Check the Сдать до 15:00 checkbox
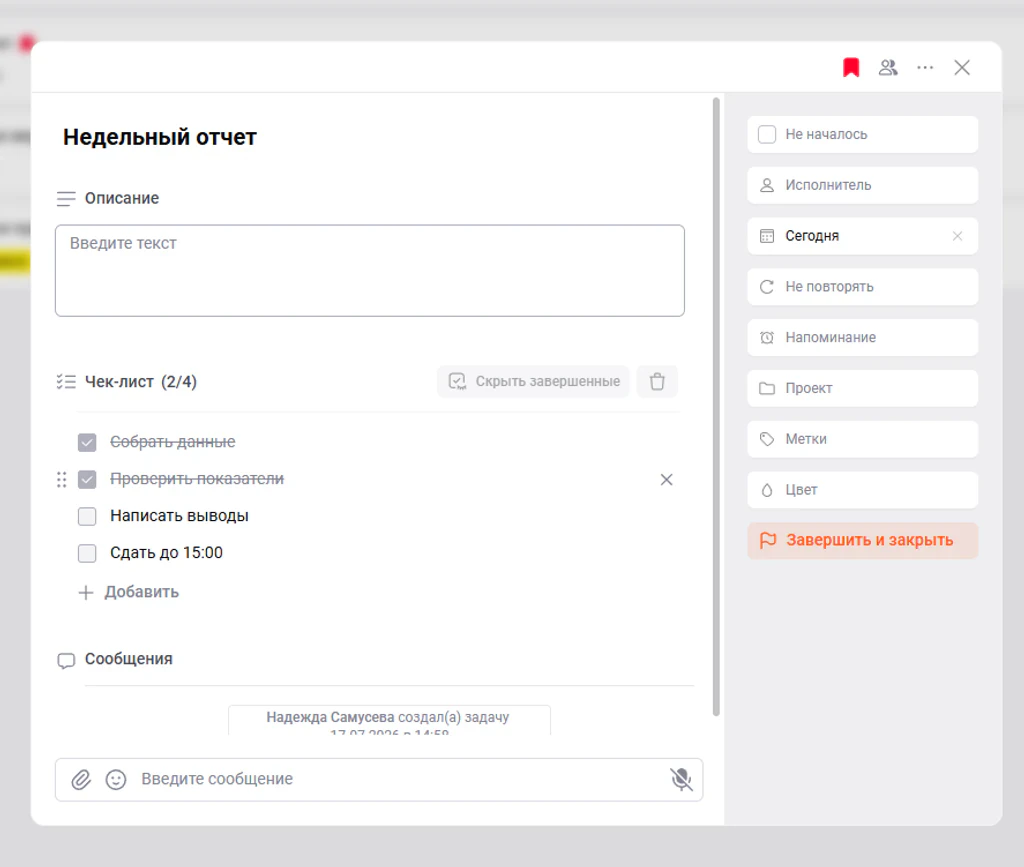 (x=87, y=553)
